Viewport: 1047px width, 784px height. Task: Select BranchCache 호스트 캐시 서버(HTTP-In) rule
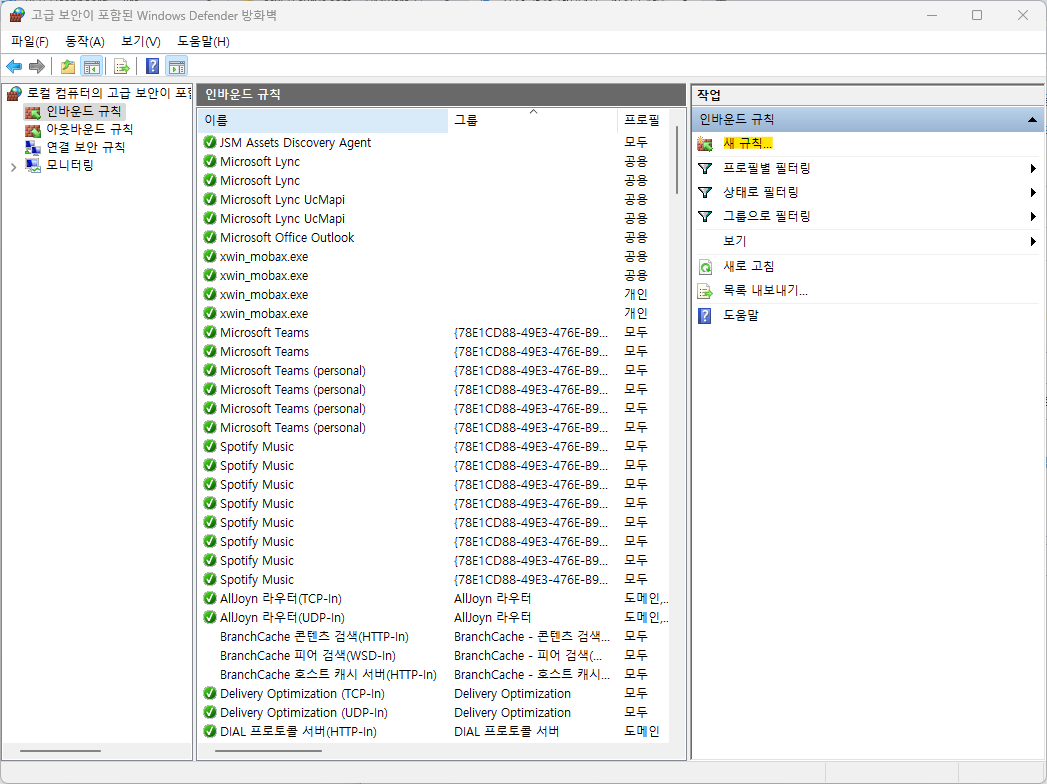click(328, 675)
